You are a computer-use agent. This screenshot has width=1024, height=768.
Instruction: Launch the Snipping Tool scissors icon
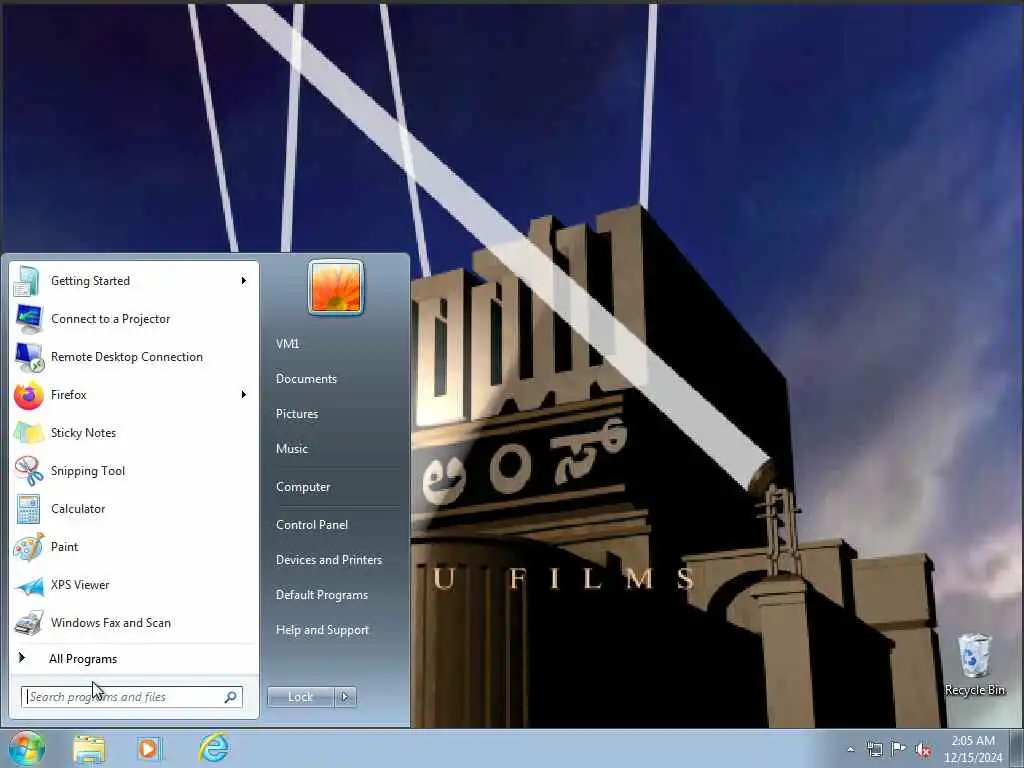tap(29, 471)
